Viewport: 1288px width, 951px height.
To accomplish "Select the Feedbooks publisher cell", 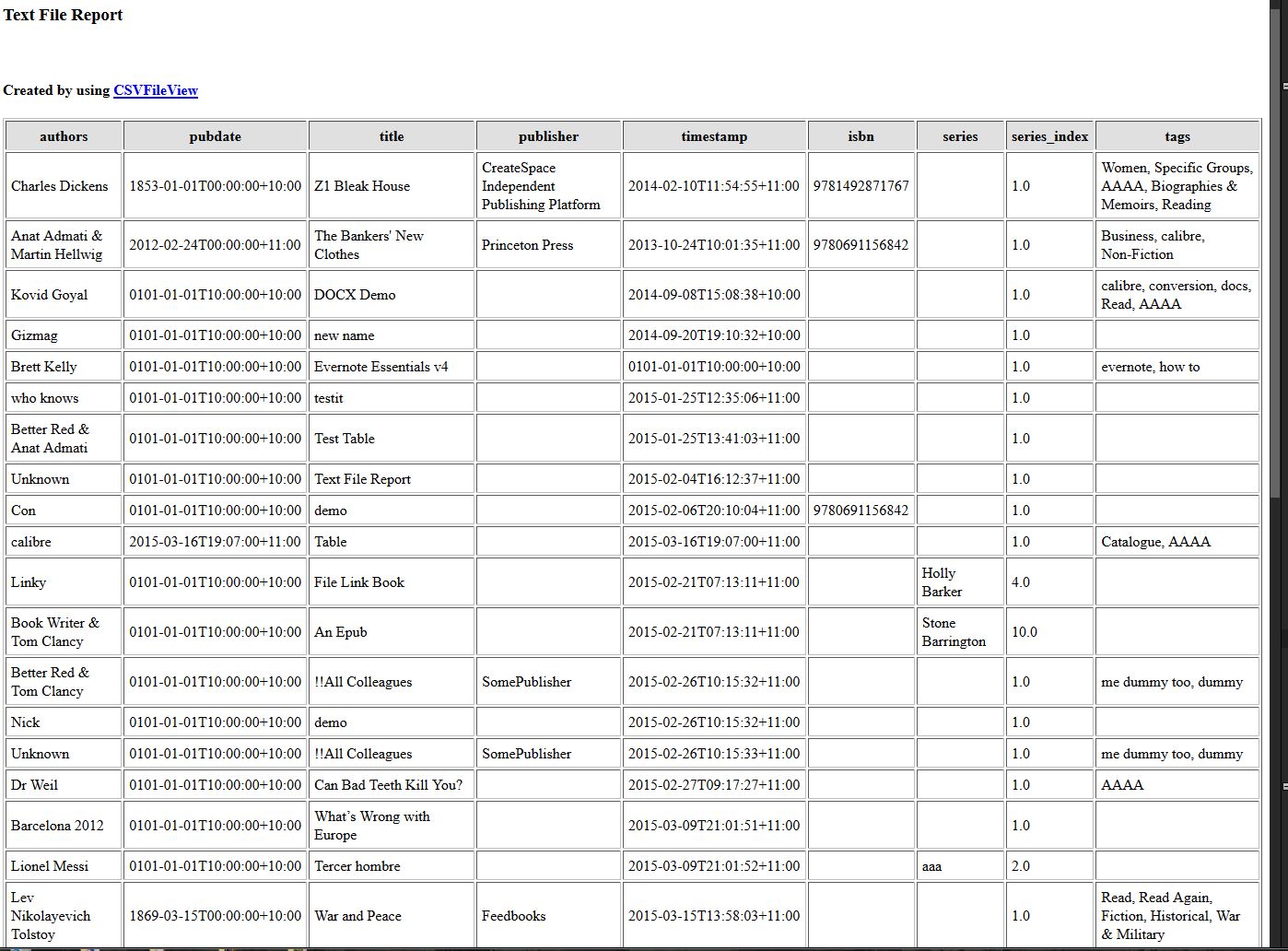I will point(548,916).
